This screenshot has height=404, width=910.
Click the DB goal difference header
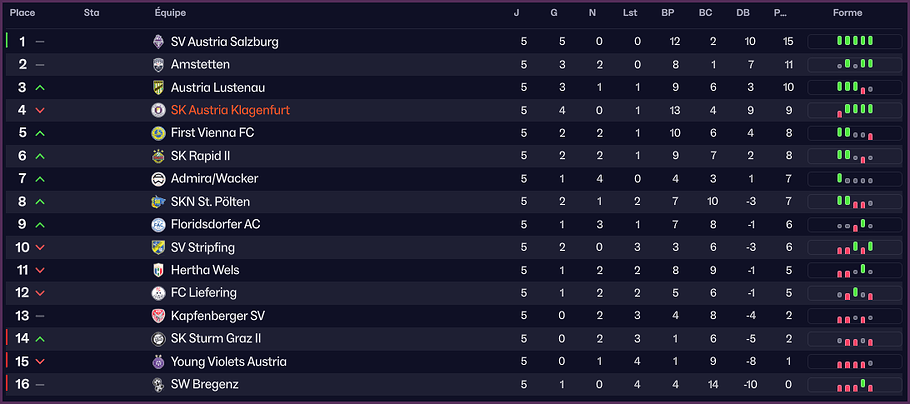742,13
